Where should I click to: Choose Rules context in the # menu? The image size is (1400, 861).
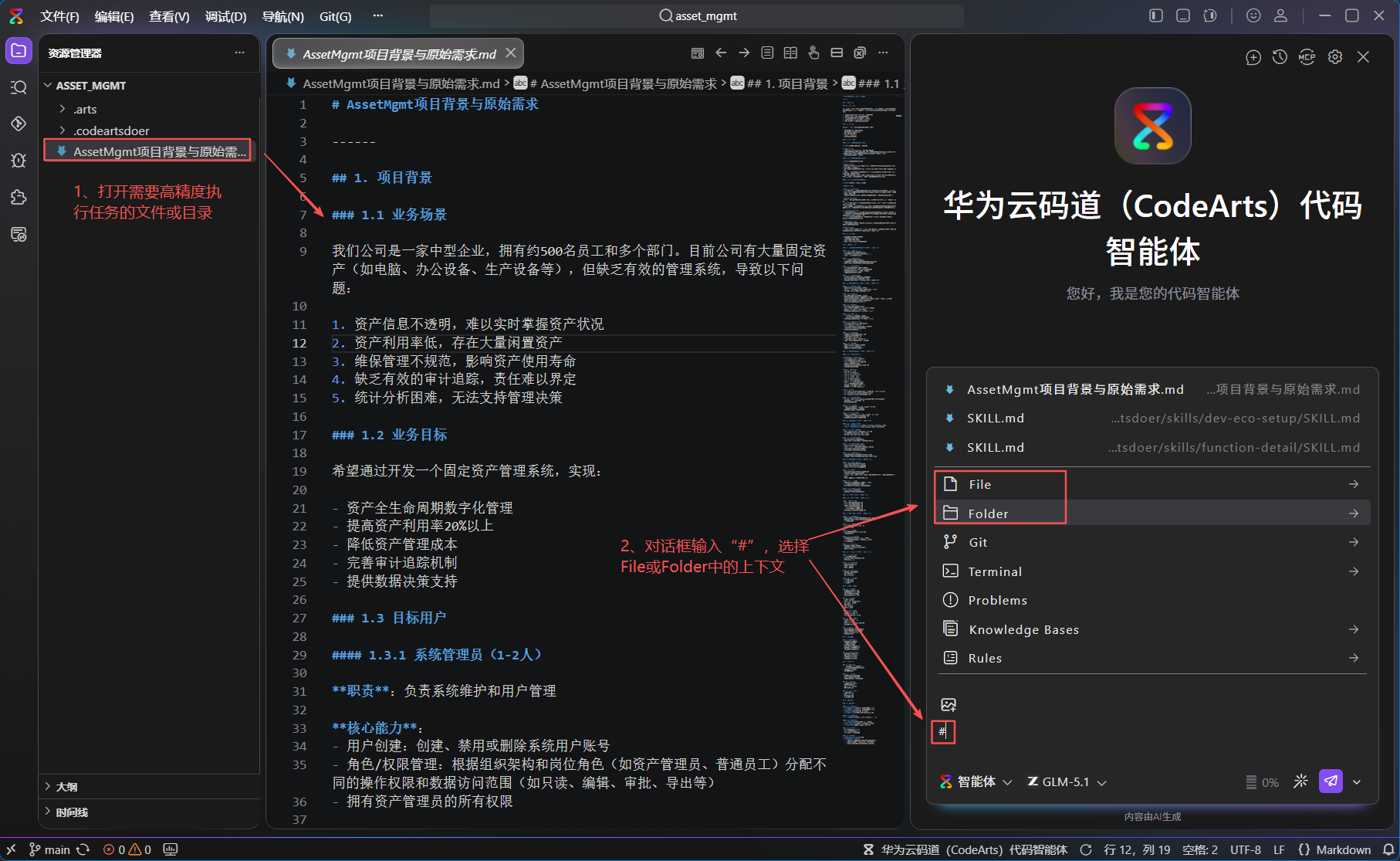(x=1151, y=658)
